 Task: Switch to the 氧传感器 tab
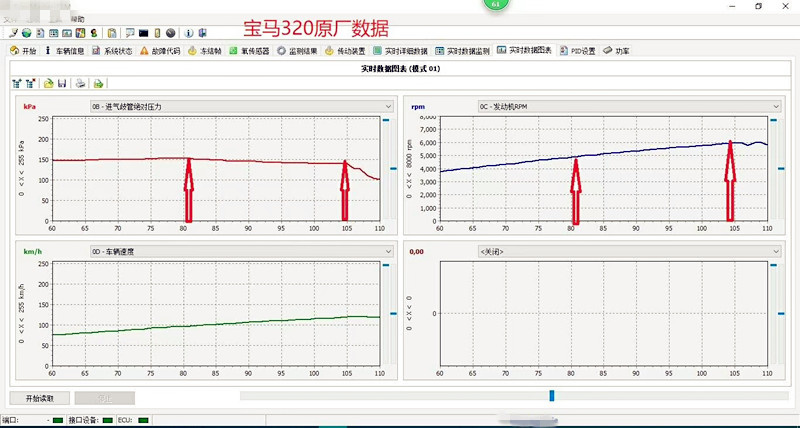click(249, 50)
